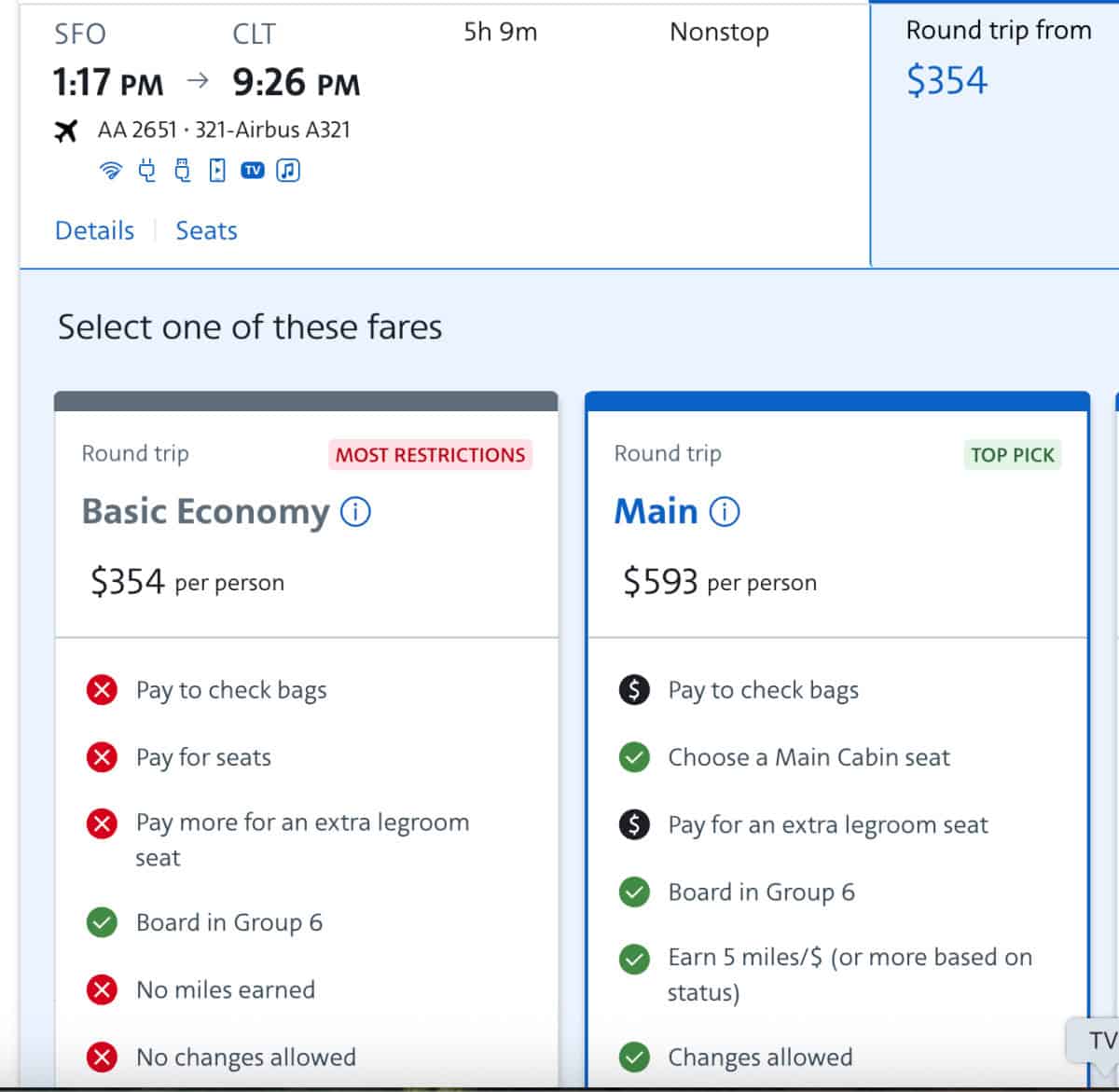Image resolution: width=1119 pixels, height=1092 pixels.
Task: Select the power outlet amenity icon
Action: pos(146,170)
